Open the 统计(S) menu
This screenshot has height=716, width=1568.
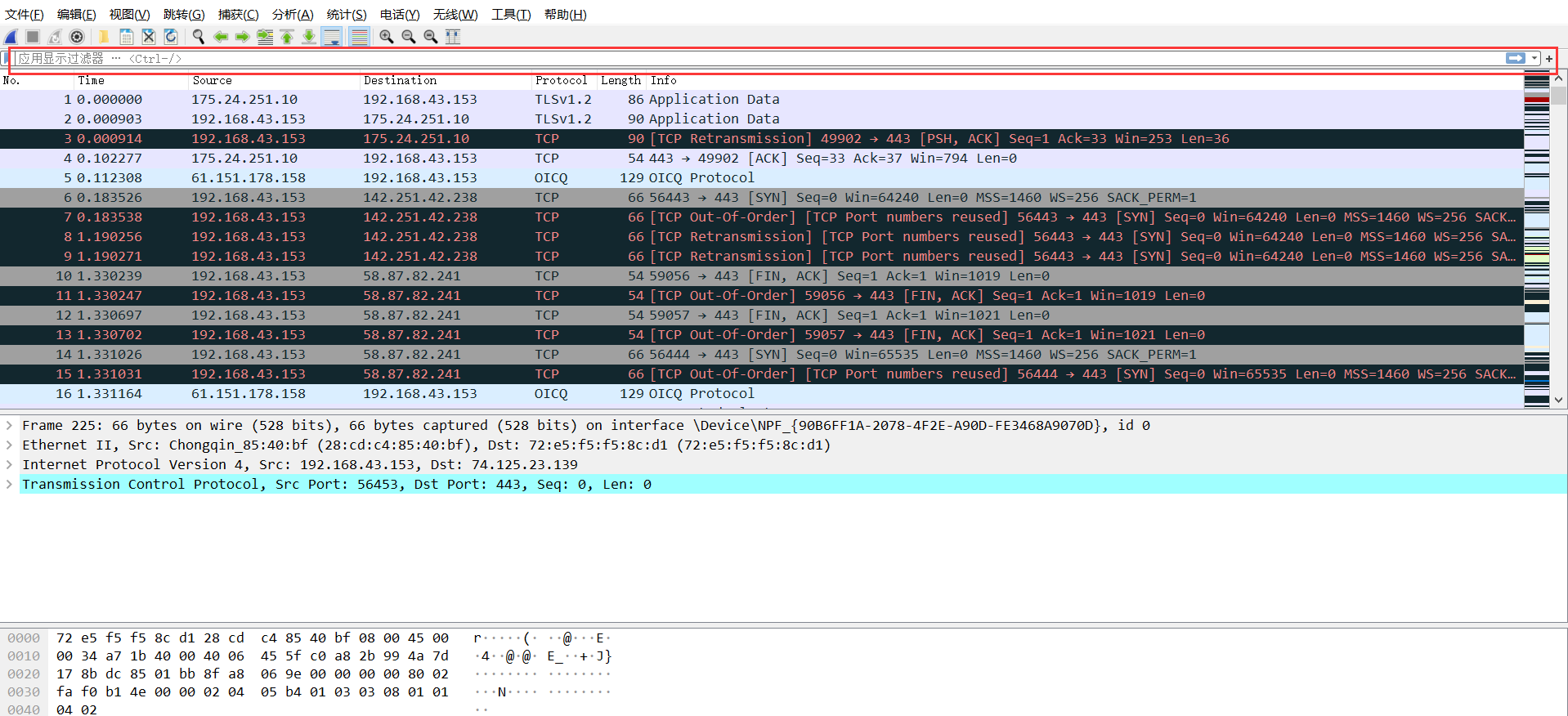[347, 15]
